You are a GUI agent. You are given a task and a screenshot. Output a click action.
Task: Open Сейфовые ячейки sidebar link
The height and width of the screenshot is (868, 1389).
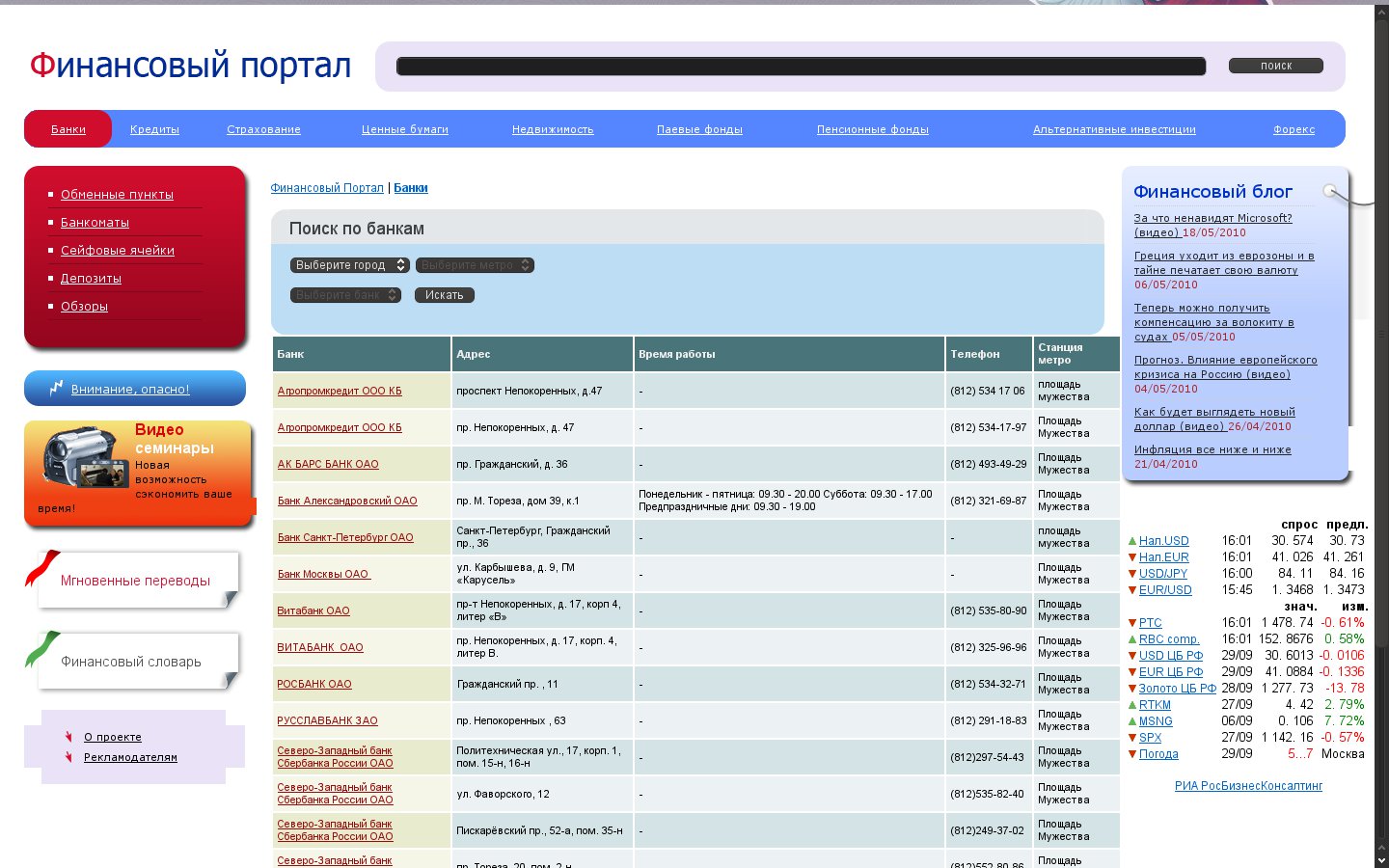click(118, 250)
